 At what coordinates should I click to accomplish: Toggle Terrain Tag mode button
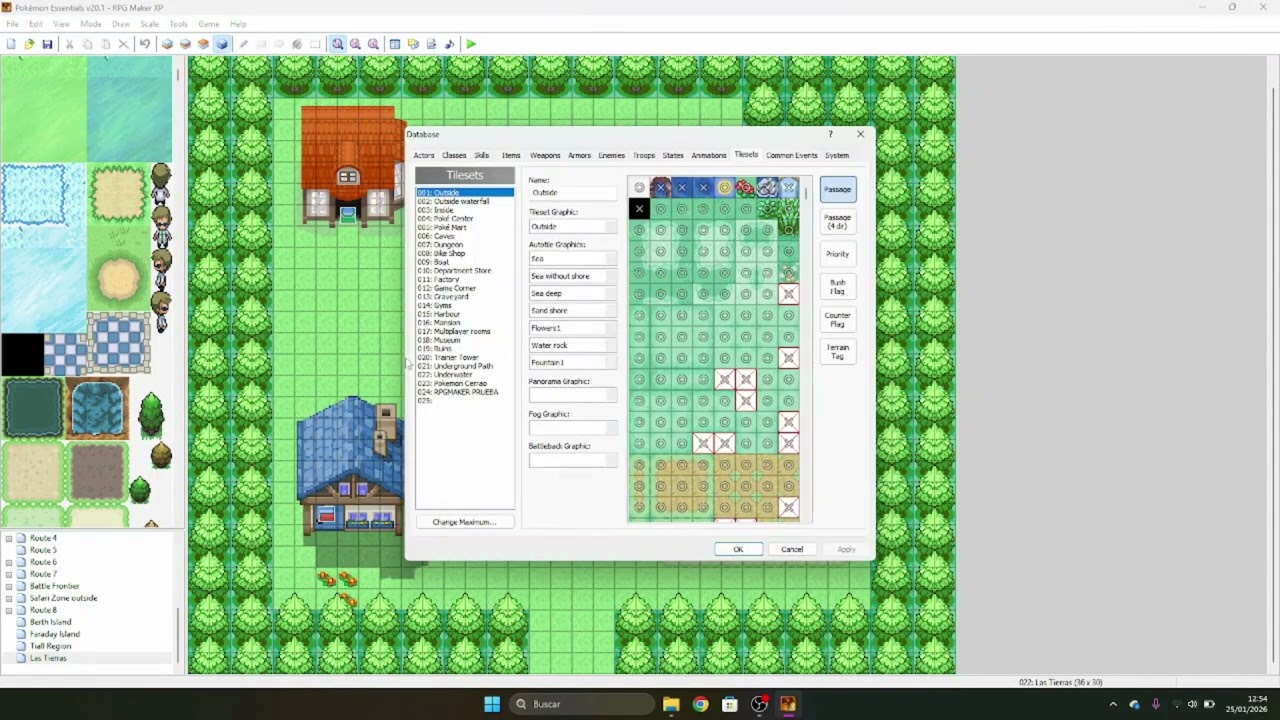click(x=838, y=351)
